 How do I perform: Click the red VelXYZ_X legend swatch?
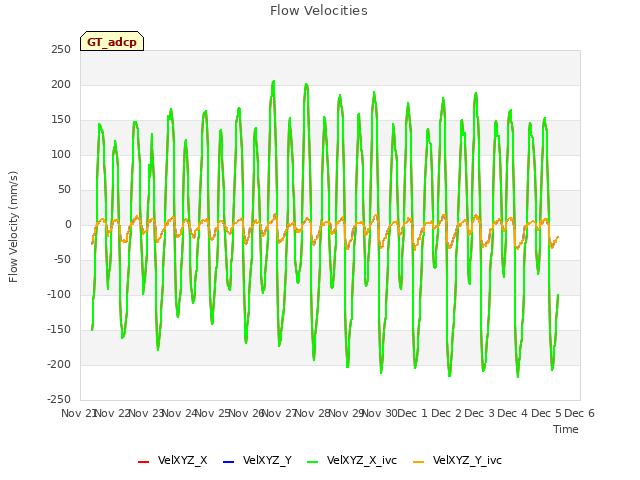coord(144,462)
